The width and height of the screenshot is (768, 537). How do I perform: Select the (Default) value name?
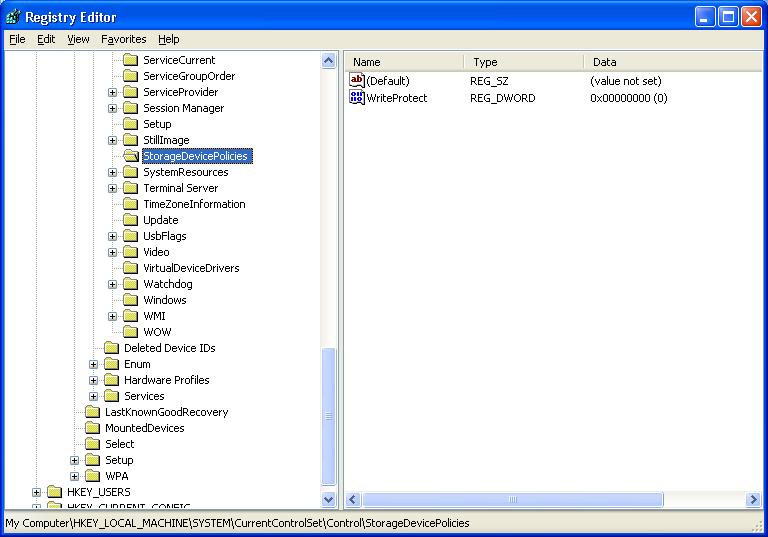point(388,81)
